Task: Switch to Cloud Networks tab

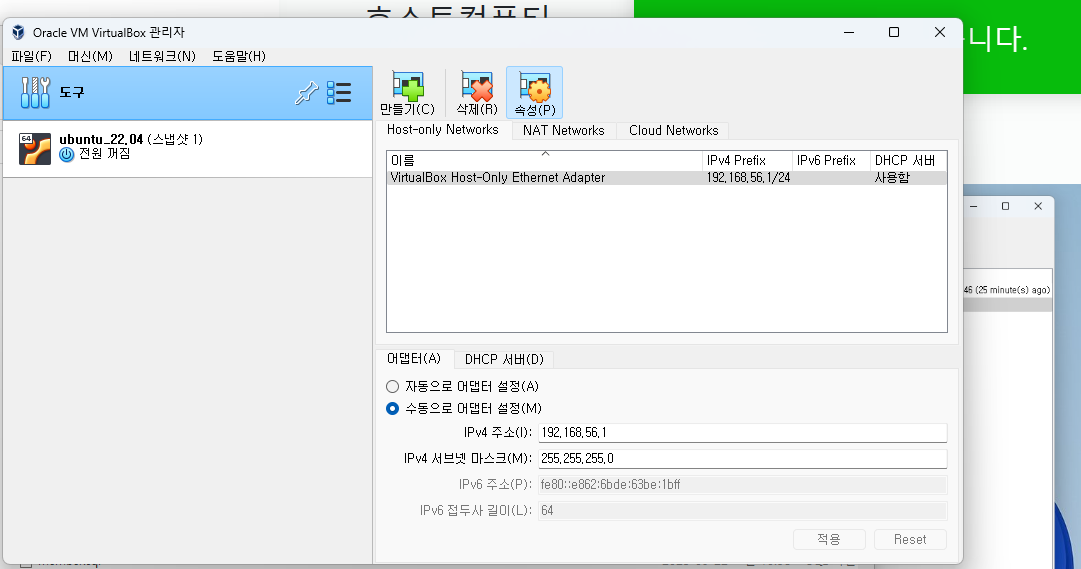Action: 674,130
